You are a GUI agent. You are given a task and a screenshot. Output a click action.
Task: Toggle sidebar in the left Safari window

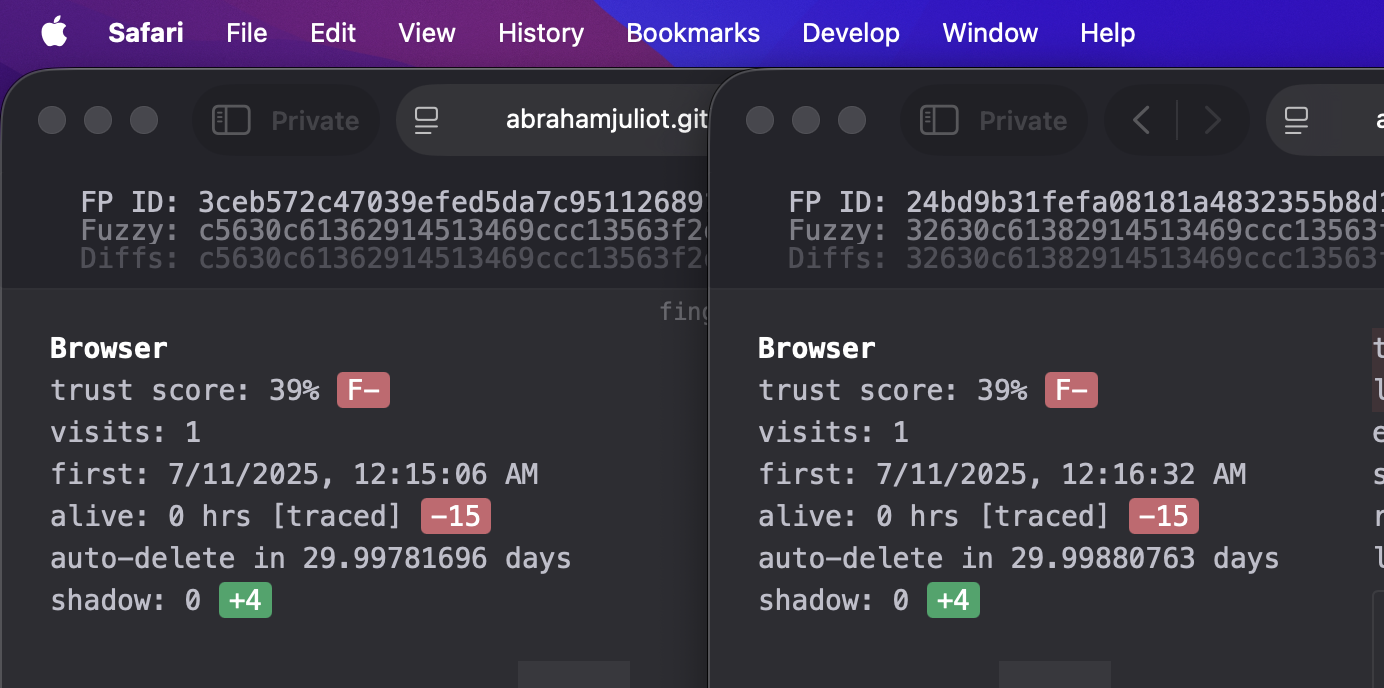[x=231, y=121]
